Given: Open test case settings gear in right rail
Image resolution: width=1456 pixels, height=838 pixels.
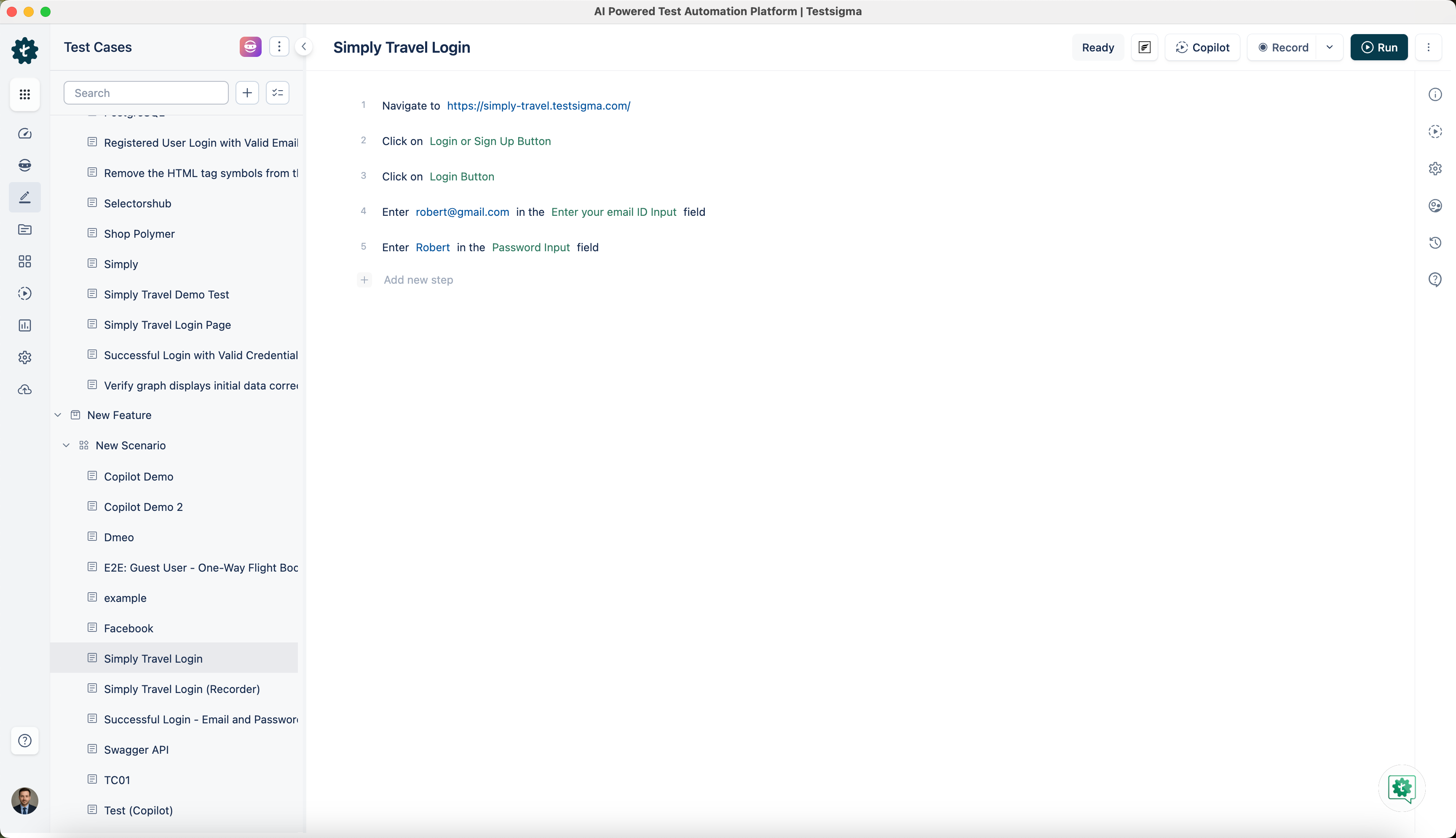Looking at the screenshot, I should 1435,169.
